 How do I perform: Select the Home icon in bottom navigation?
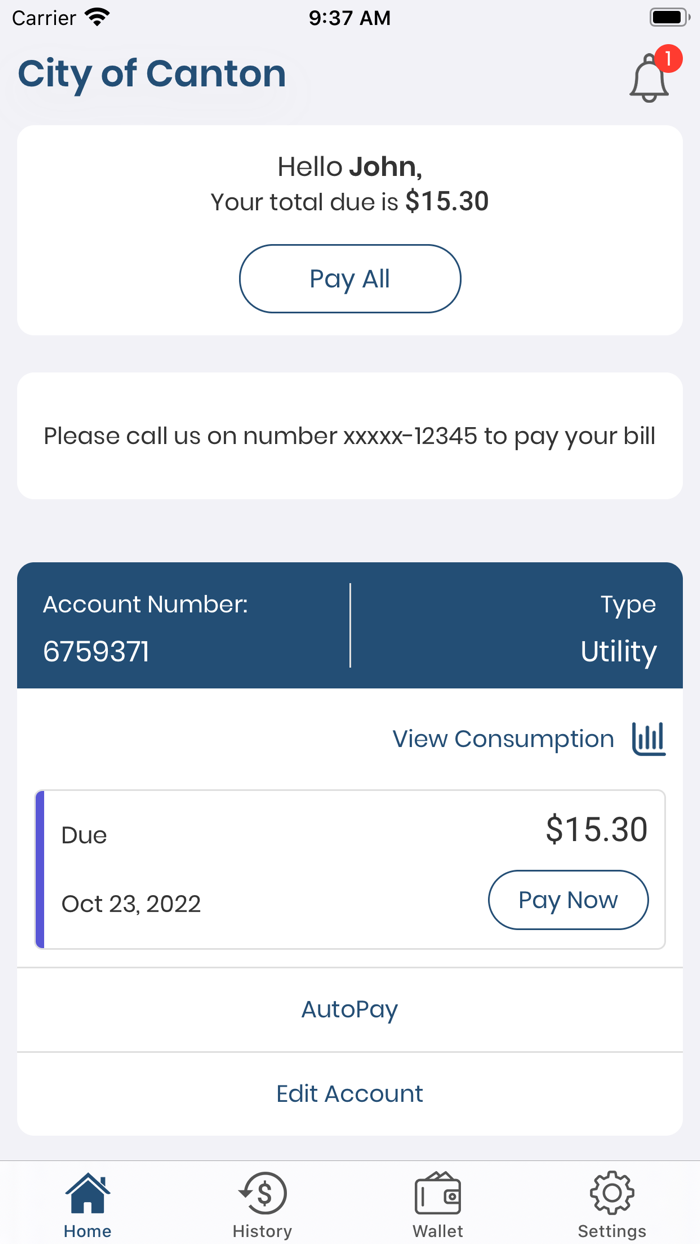coord(87,1192)
